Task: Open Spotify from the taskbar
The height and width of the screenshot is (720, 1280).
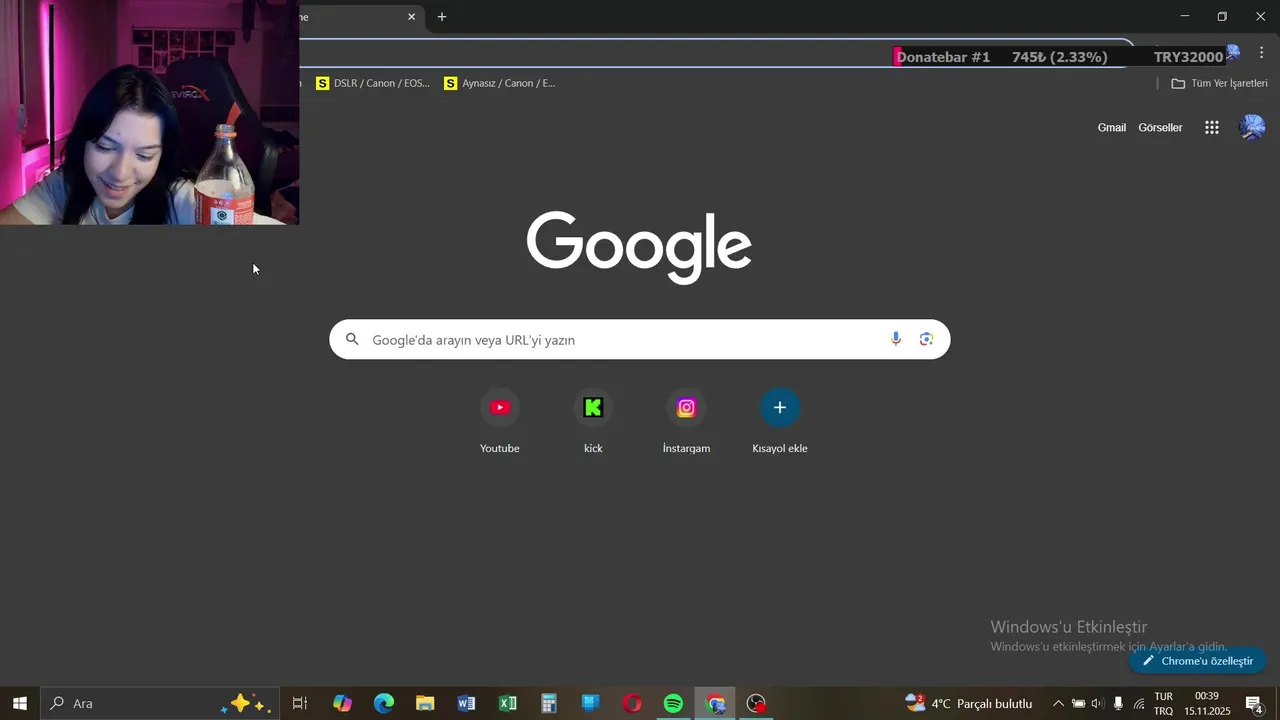Action: click(x=673, y=703)
